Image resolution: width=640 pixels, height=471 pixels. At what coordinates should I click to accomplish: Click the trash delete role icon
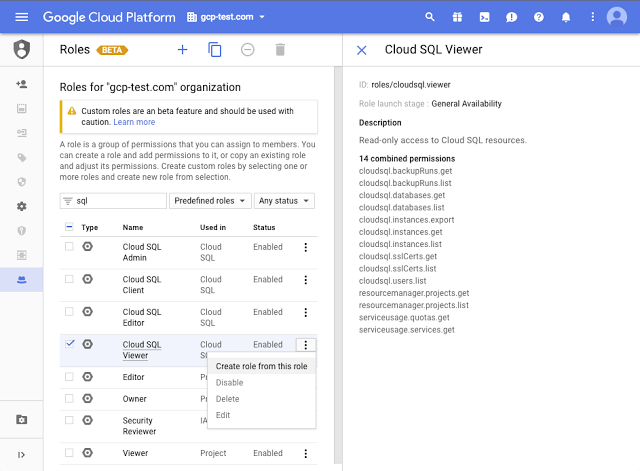pyautogui.click(x=280, y=50)
